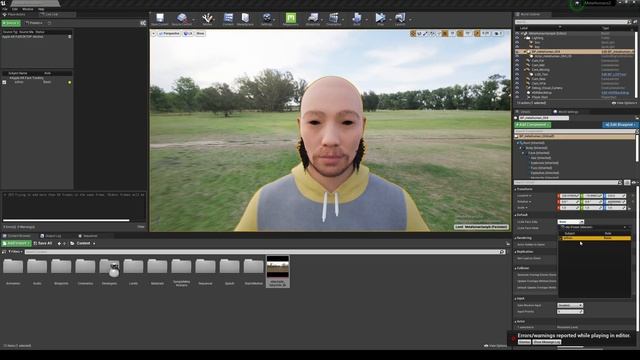Viewport: 640px width, 360px height.
Task: Switch to the World Settings tab
Action: pyautogui.click(x=566, y=112)
